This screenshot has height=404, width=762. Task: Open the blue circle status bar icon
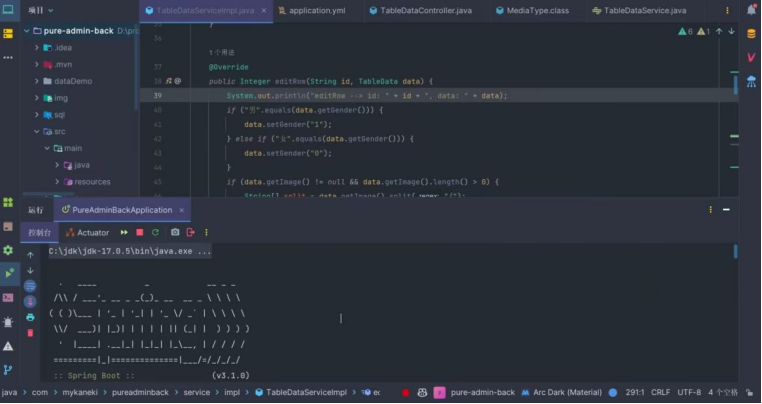coord(613,392)
